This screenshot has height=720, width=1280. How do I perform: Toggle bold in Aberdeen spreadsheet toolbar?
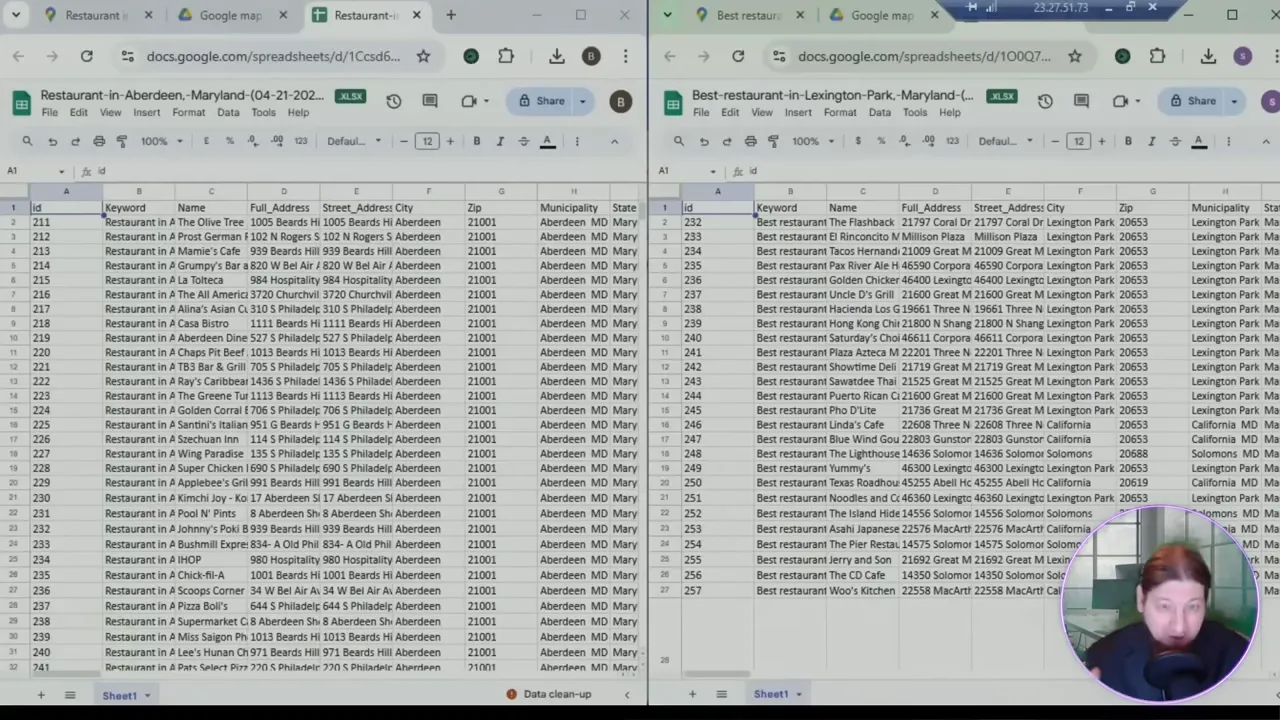(477, 141)
